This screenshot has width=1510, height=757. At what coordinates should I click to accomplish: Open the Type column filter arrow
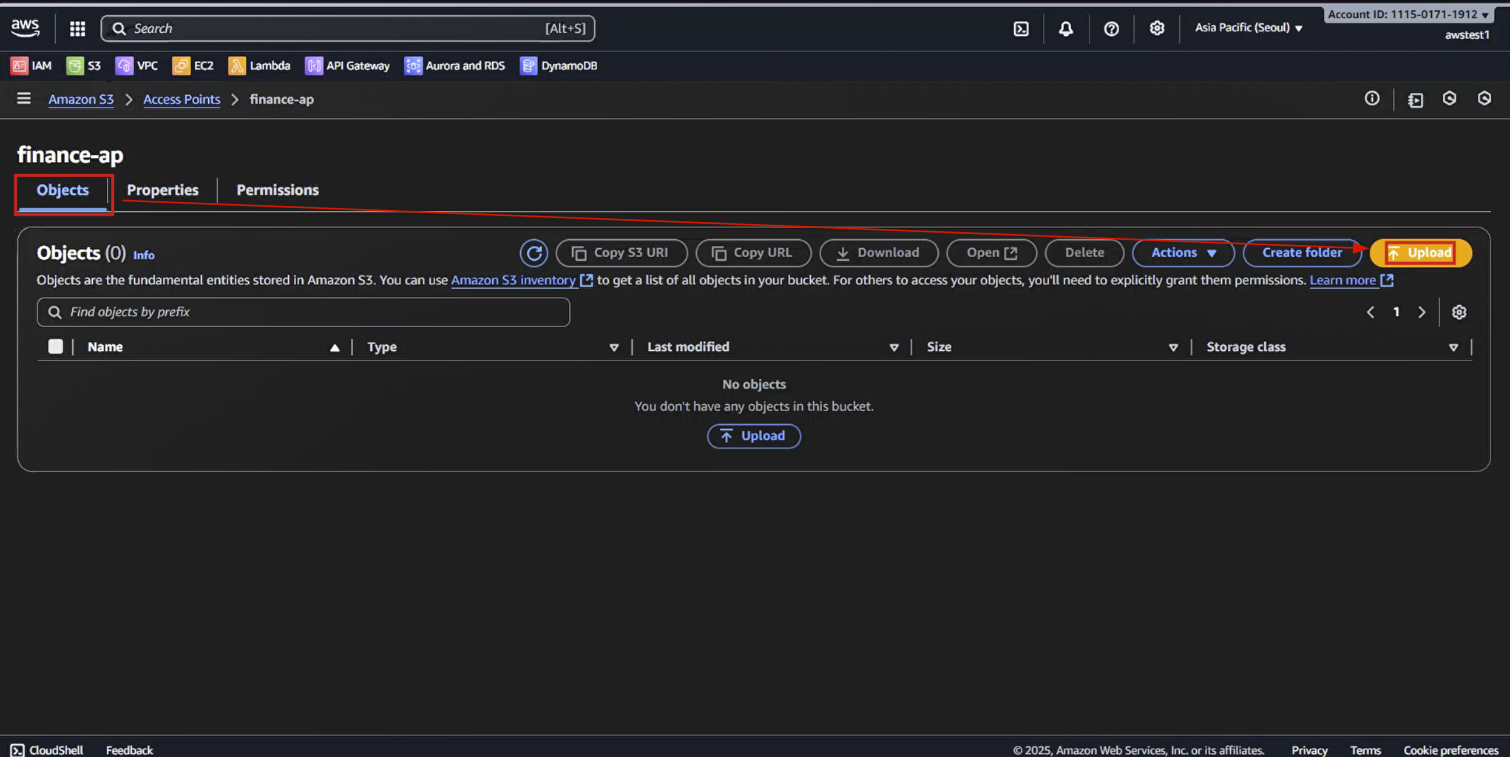click(614, 348)
